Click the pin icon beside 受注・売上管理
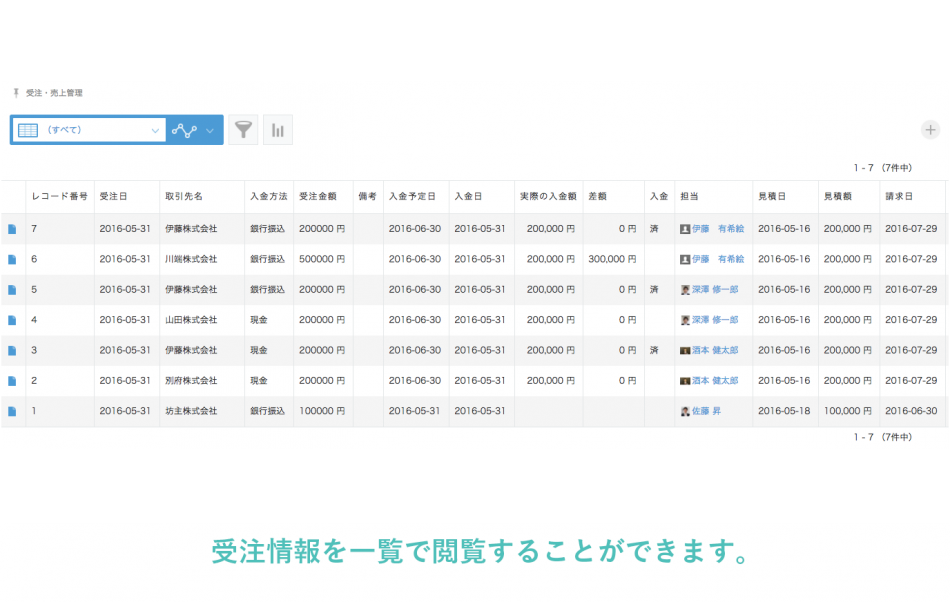The height and width of the screenshot is (602, 950). pyautogui.click(x=16, y=93)
